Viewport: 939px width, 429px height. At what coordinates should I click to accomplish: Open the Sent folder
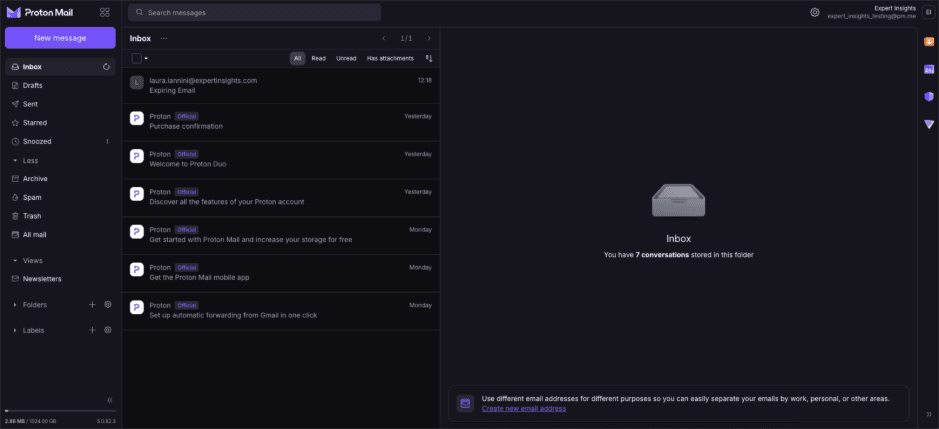tap(60, 104)
